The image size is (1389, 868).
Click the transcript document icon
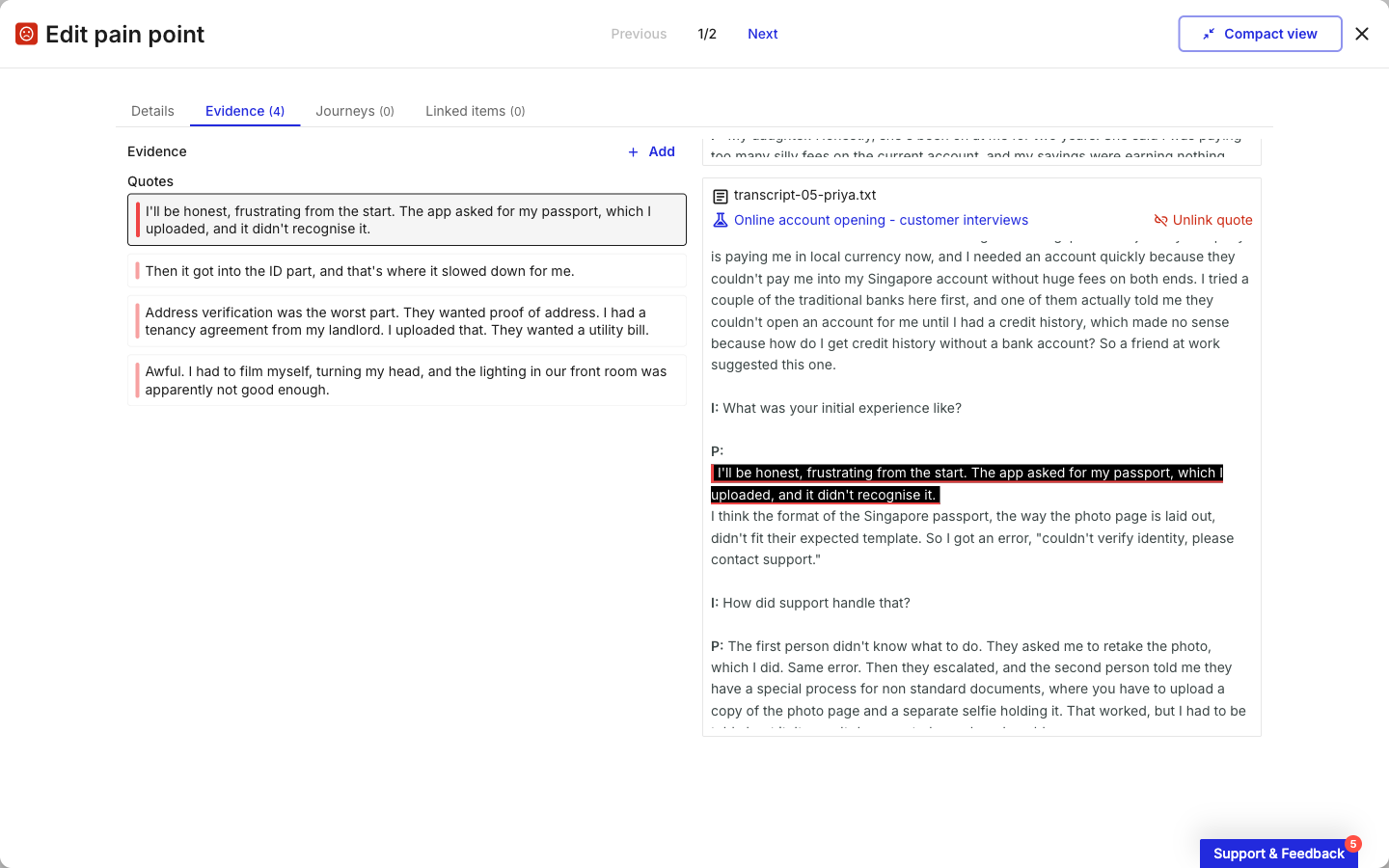point(721,196)
